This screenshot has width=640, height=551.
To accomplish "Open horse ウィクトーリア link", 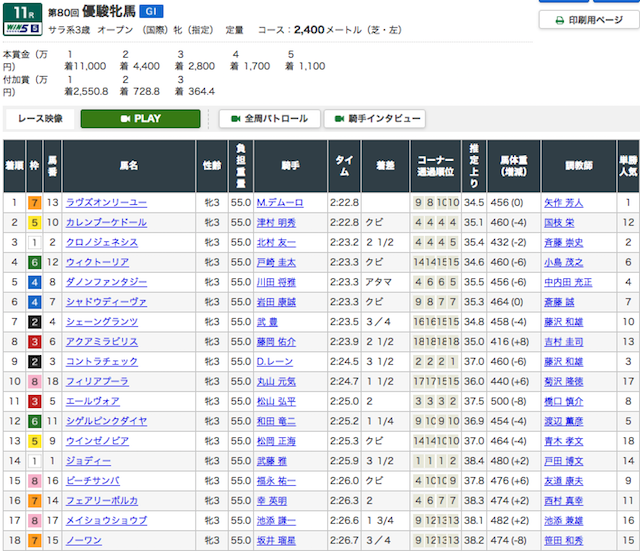I will [97, 262].
